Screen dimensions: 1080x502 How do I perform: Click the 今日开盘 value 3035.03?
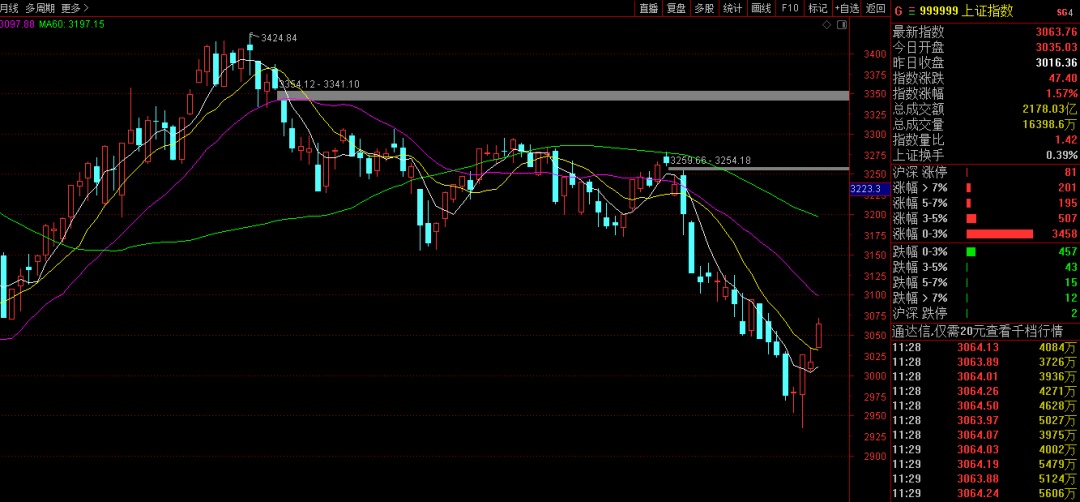[1056, 48]
